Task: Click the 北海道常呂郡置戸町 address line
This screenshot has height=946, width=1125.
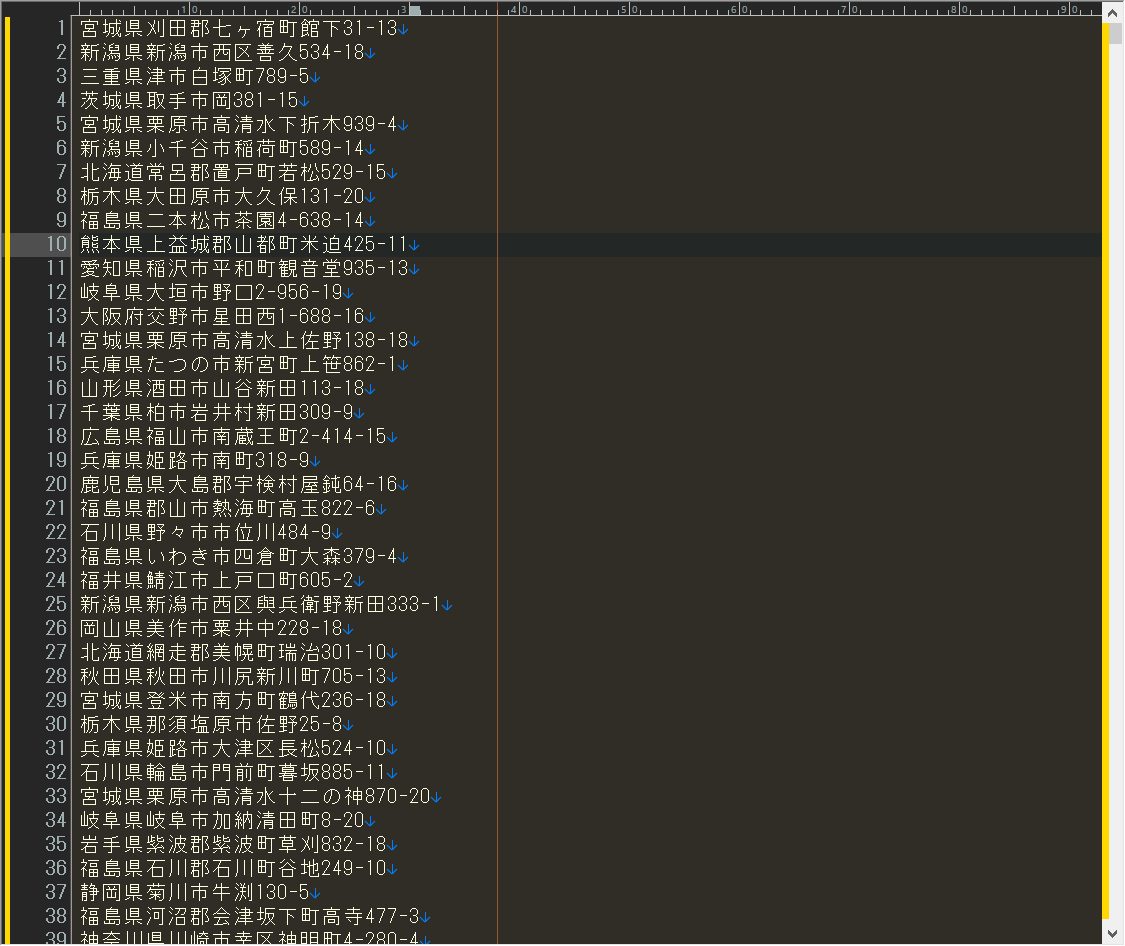Action: point(233,172)
